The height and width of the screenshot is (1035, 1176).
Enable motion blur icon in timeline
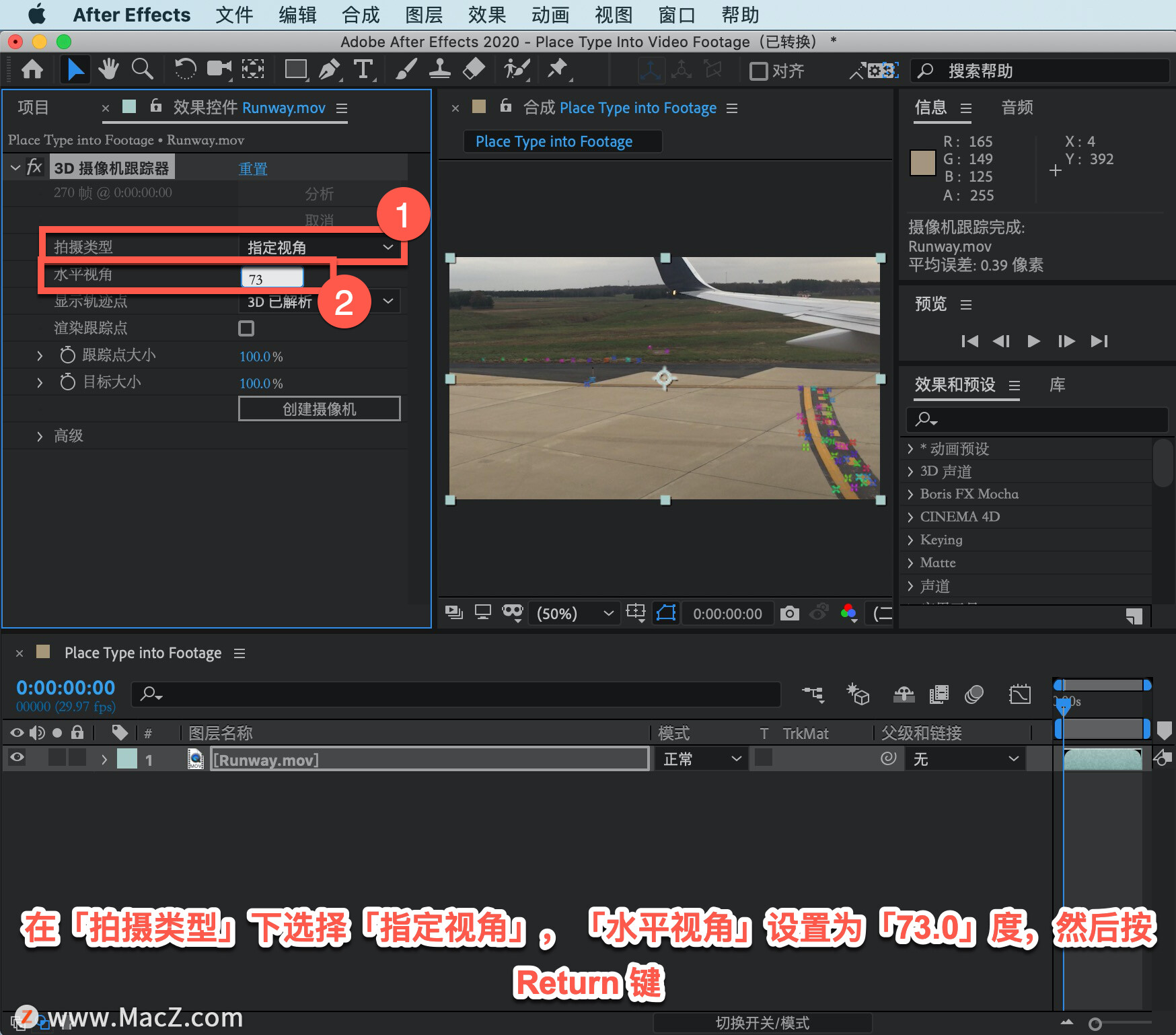pyautogui.click(x=974, y=694)
